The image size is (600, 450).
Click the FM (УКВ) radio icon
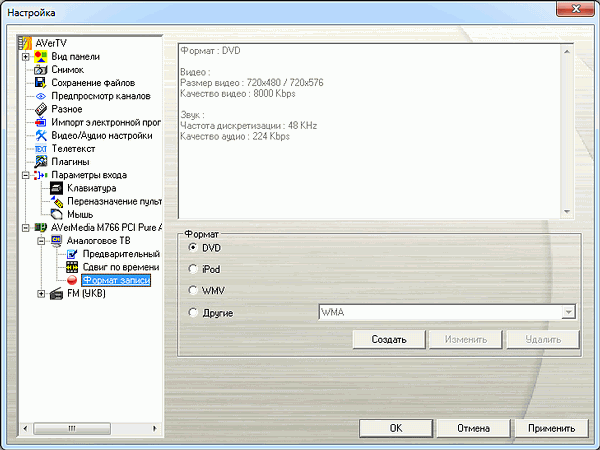click(57, 293)
